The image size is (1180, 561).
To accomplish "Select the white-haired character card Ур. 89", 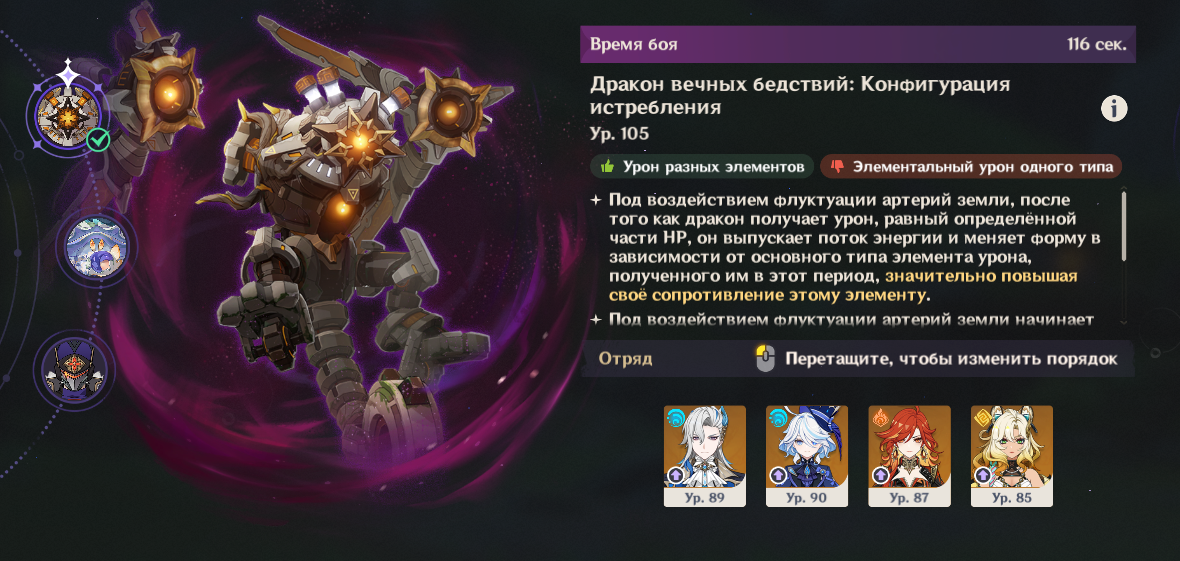I will coord(704,456).
